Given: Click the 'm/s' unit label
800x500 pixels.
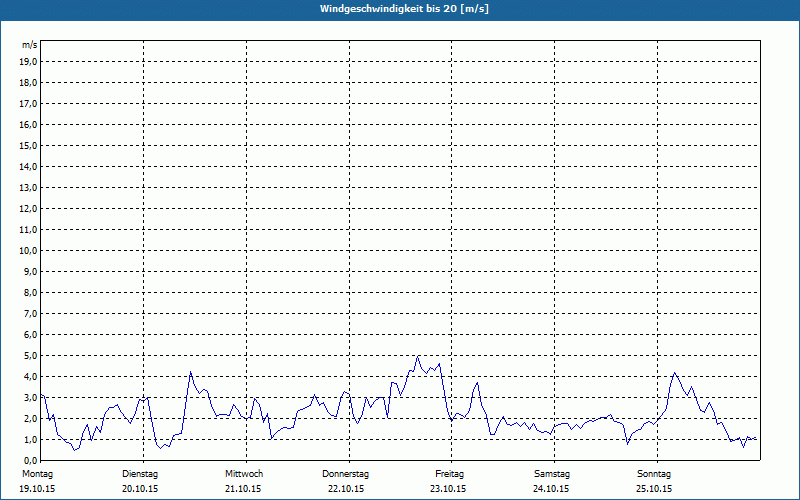Looking at the screenshot, I should (x=30, y=45).
